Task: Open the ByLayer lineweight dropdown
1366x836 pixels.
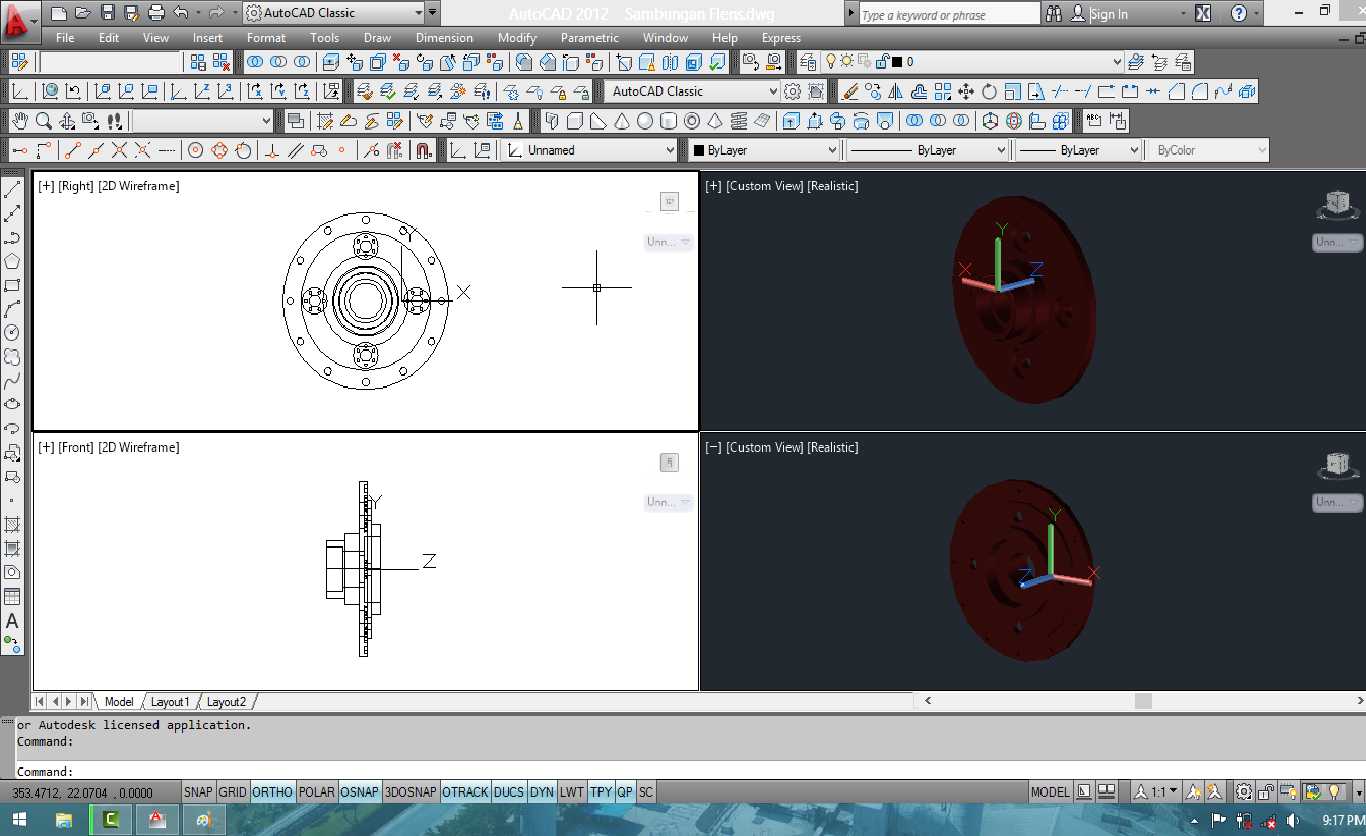Action: [1078, 150]
